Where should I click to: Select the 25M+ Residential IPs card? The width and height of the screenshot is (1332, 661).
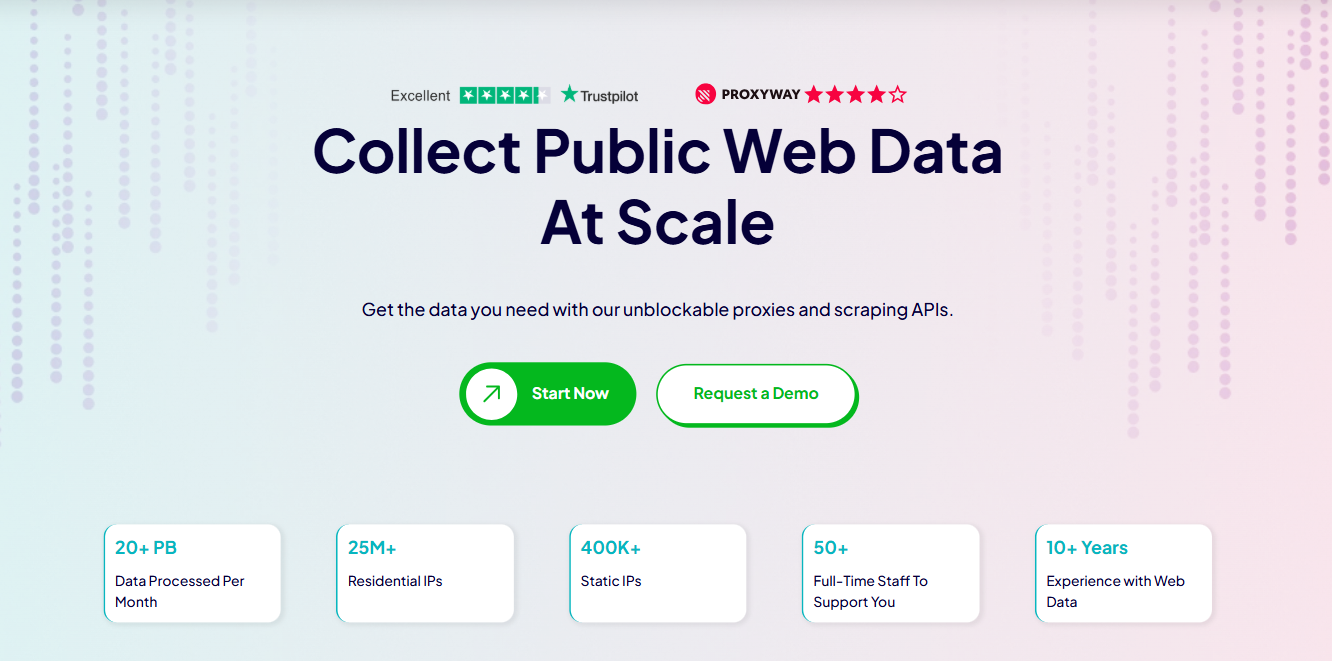click(x=425, y=573)
